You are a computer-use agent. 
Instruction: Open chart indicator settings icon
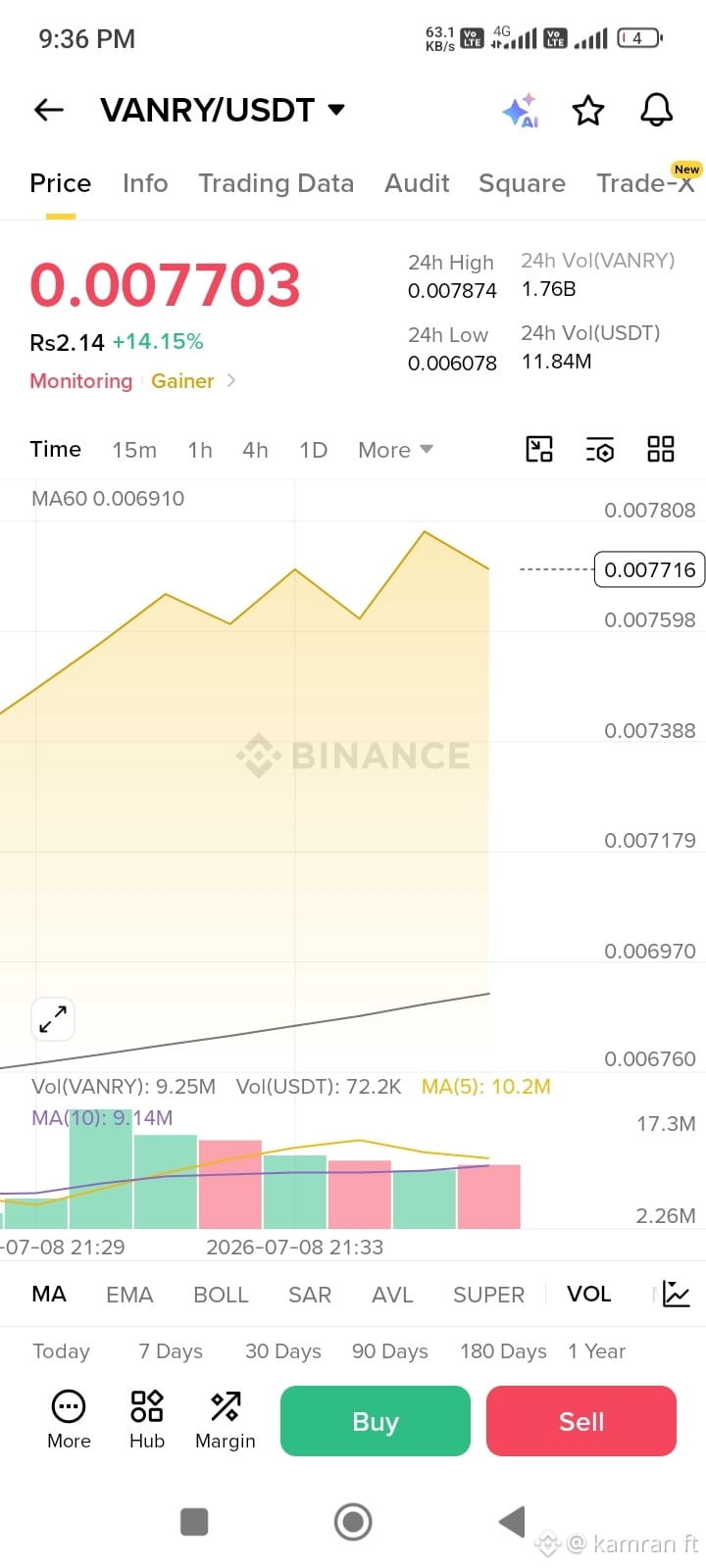[600, 449]
